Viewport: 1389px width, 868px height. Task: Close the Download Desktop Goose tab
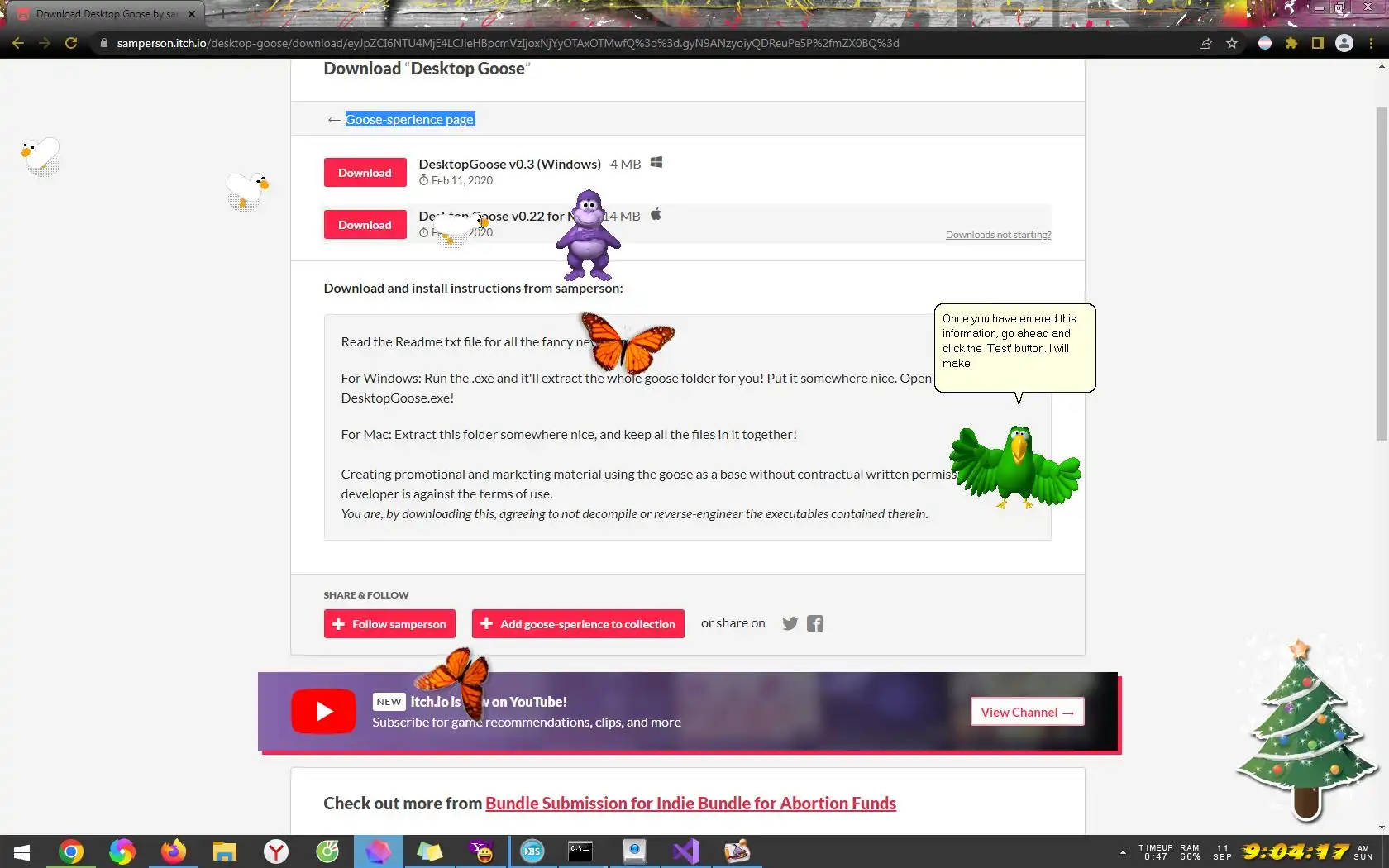pos(192,14)
